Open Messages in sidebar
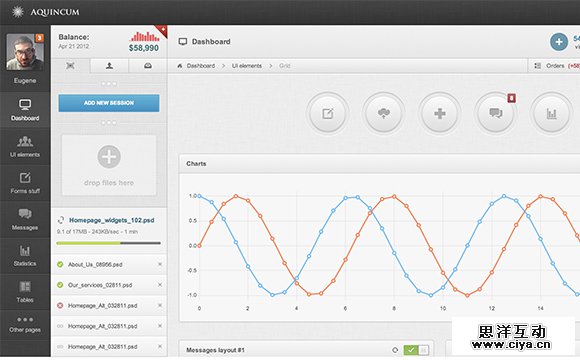The image size is (580, 360). [x=25, y=219]
